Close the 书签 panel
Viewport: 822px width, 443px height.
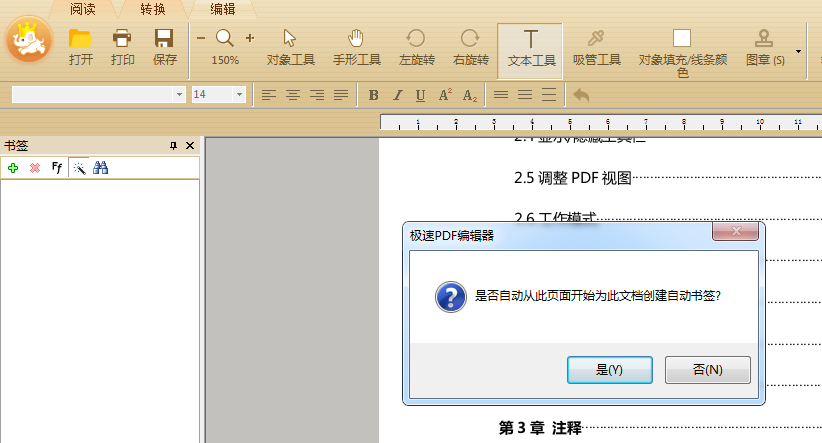coord(190,146)
